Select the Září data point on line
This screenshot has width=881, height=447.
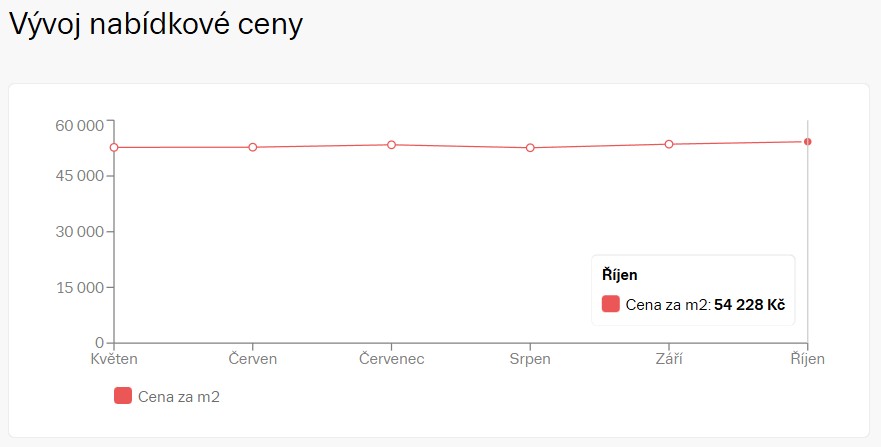point(669,144)
